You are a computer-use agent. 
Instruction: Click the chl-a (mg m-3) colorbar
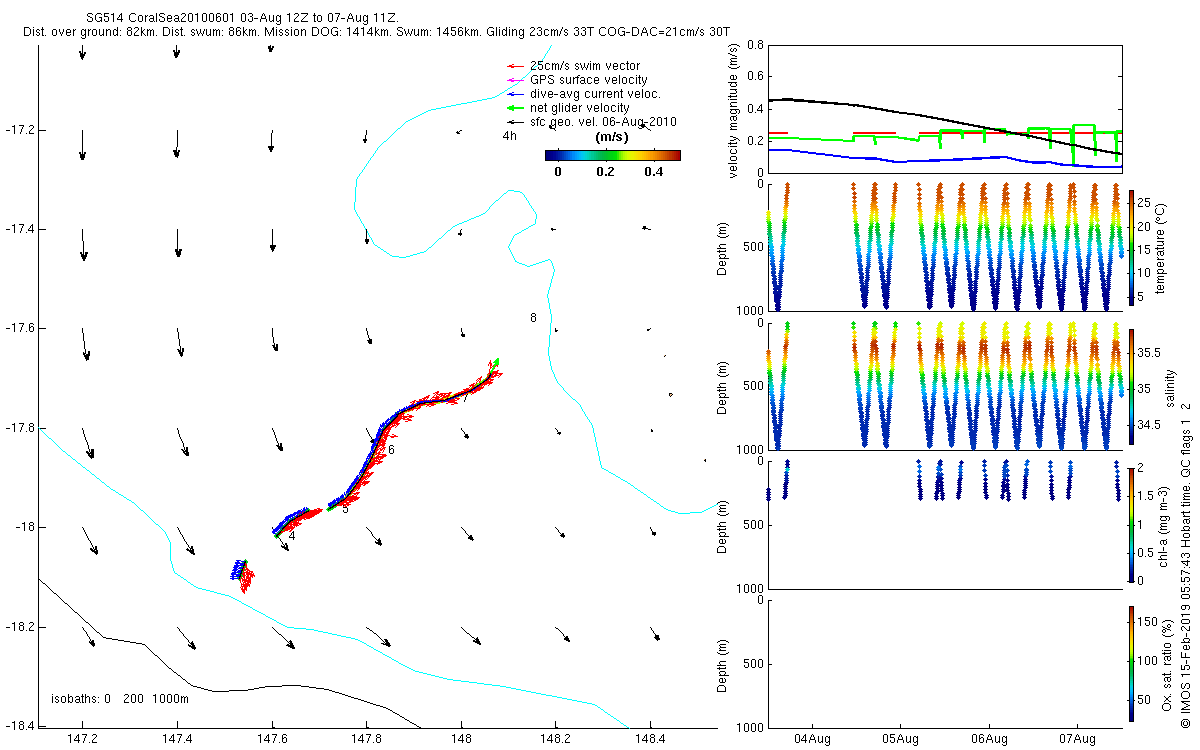coord(1131,524)
